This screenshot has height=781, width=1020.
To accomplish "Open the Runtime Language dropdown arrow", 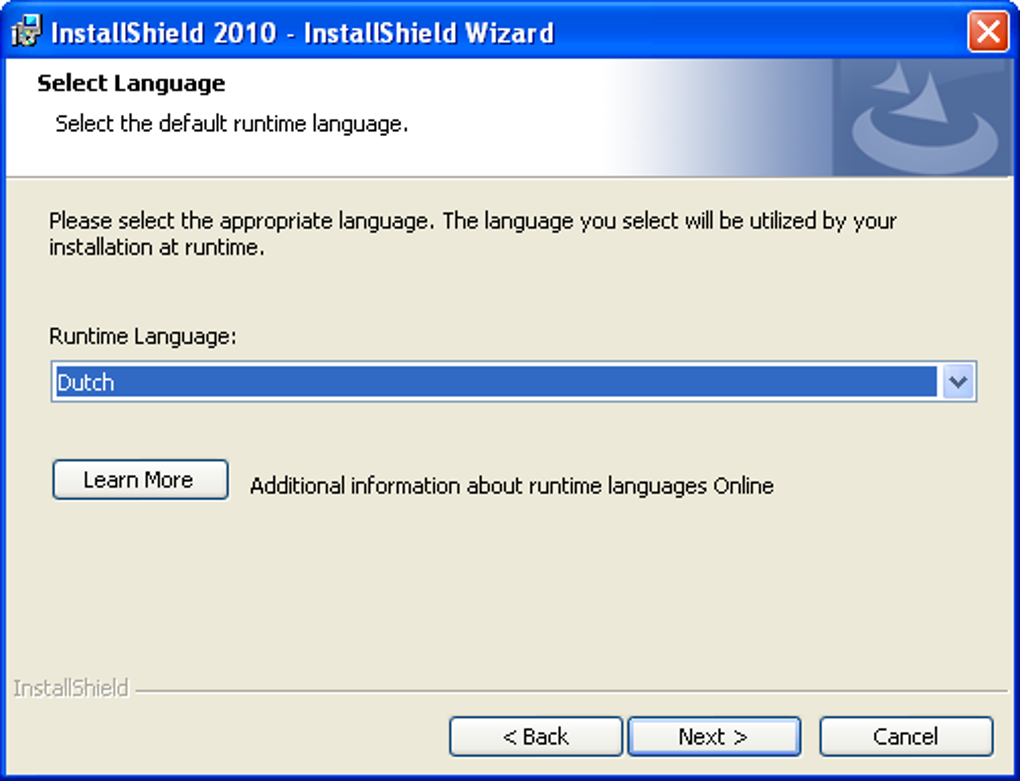I will point(958,382).
